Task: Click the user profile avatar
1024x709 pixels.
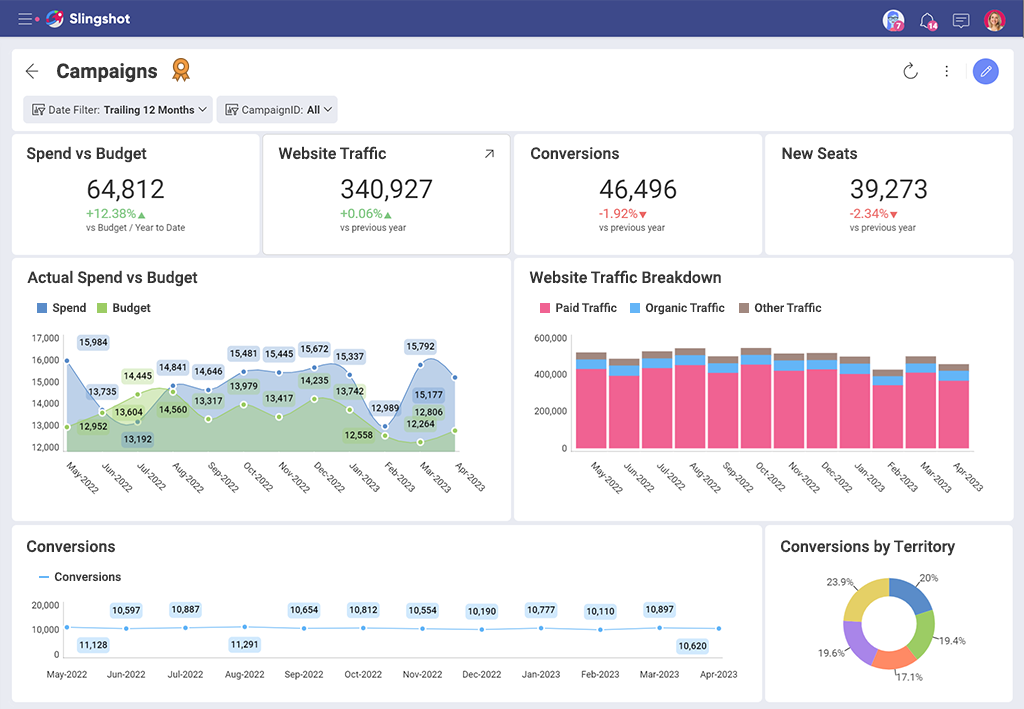Action: [x=994, y=20]
